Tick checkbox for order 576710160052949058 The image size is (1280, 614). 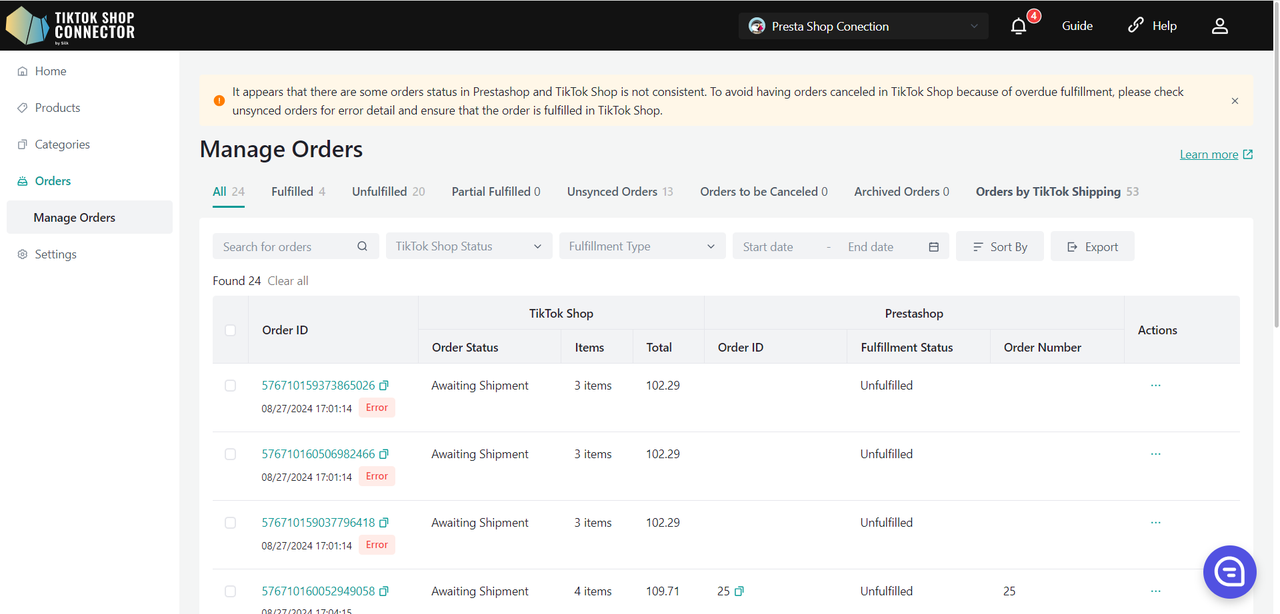pyautogui.click(x=230, y=591)
